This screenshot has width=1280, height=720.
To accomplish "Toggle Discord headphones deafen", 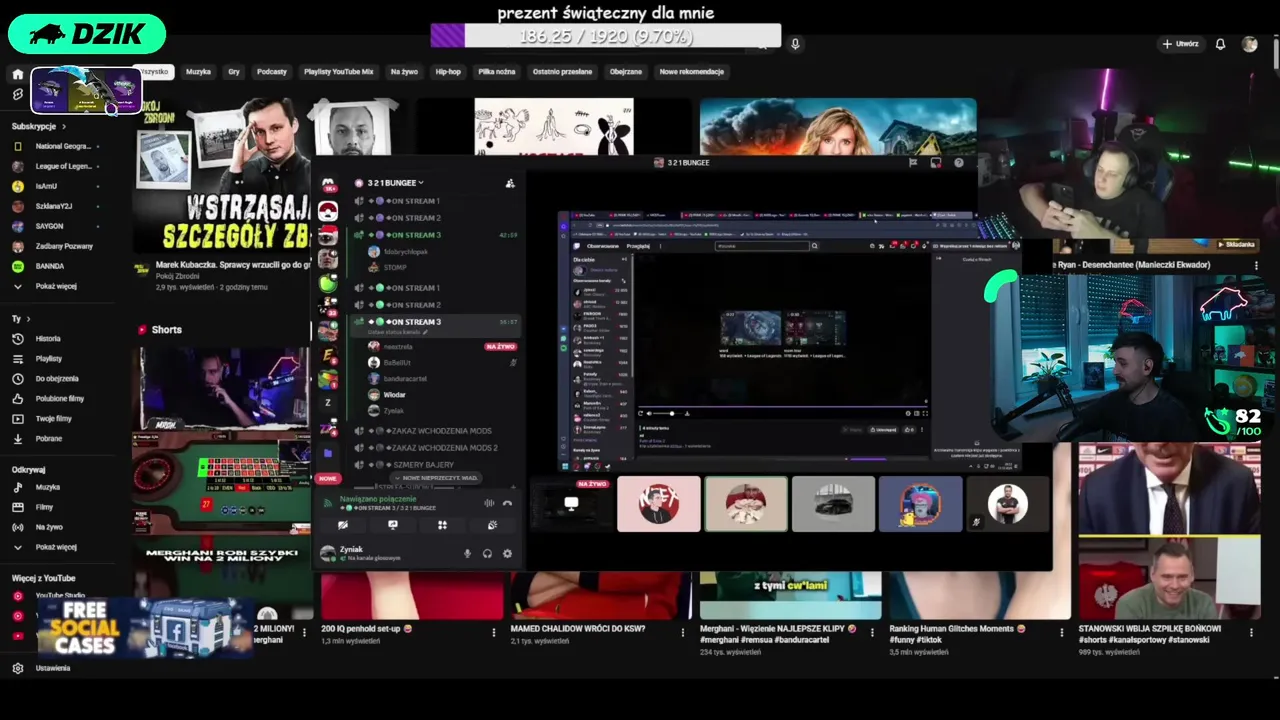I will click(487, 553).
